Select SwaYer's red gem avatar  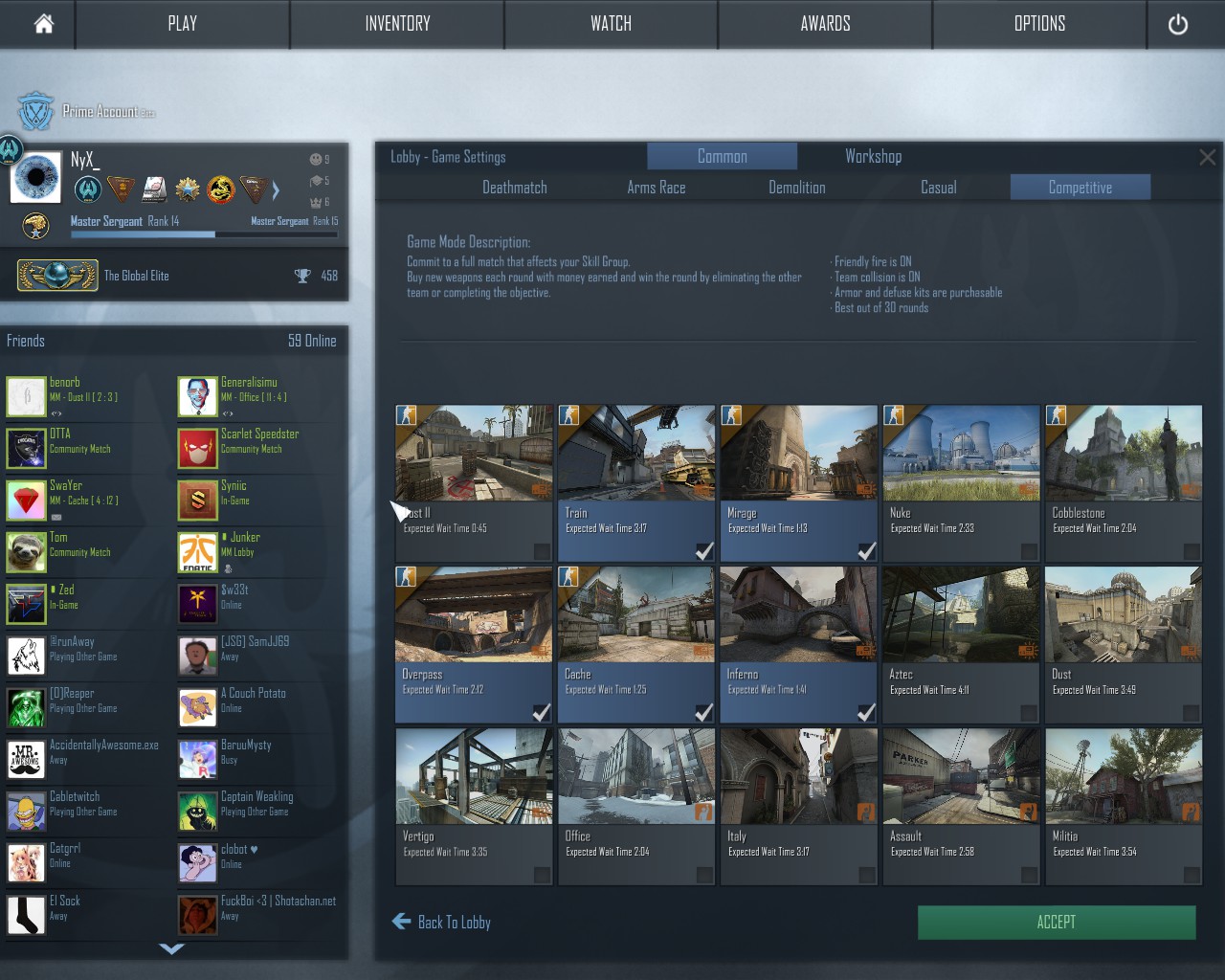coord(26,500)
